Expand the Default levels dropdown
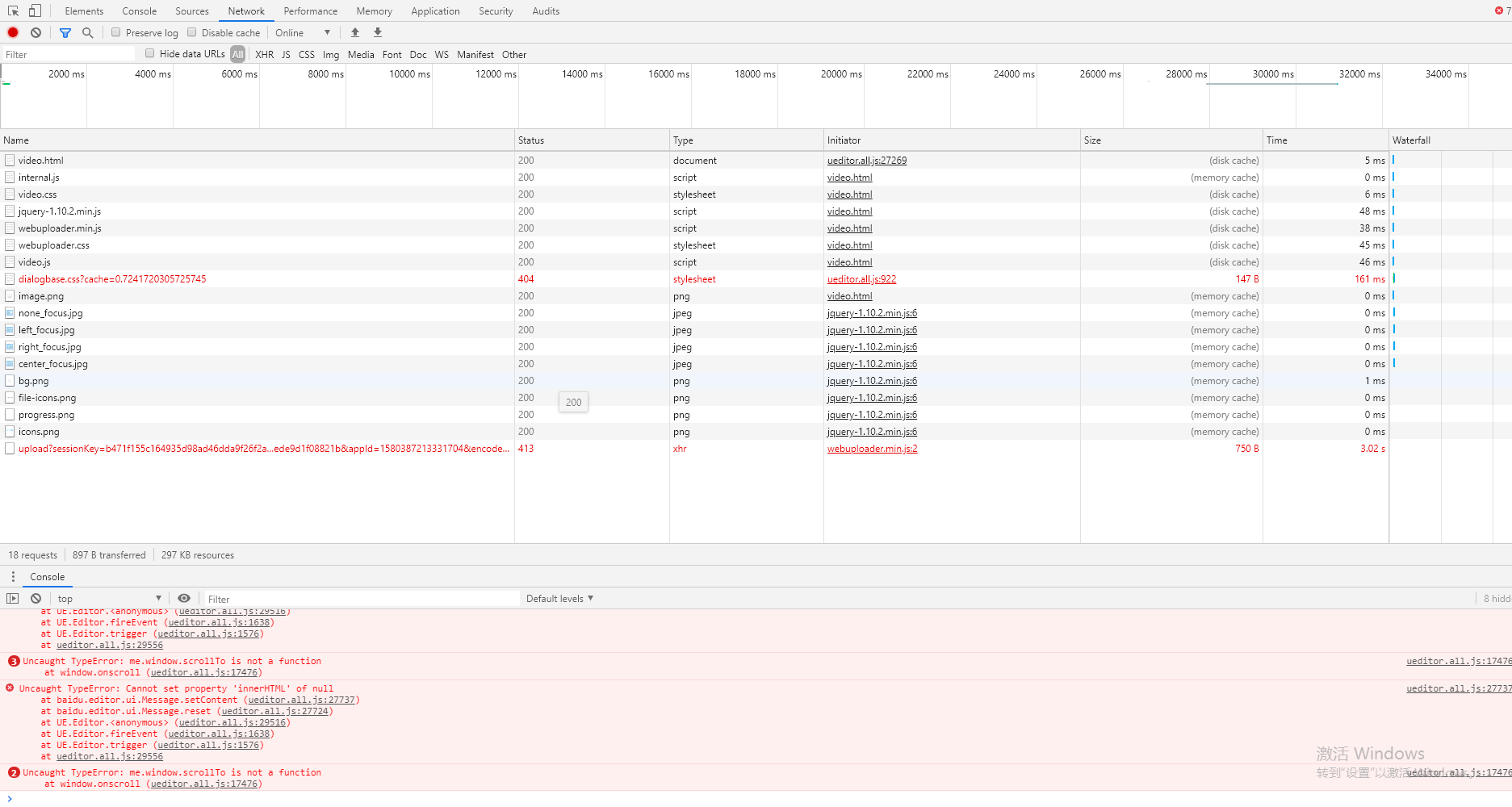 click(x=559, y=598)
